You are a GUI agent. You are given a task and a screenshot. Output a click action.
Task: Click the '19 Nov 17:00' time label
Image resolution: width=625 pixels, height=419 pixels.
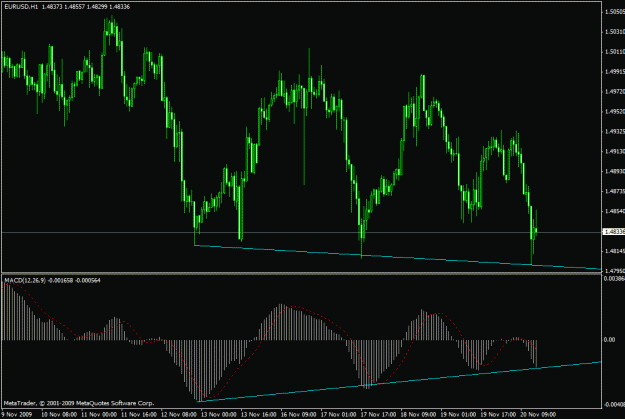coord(498,415)
